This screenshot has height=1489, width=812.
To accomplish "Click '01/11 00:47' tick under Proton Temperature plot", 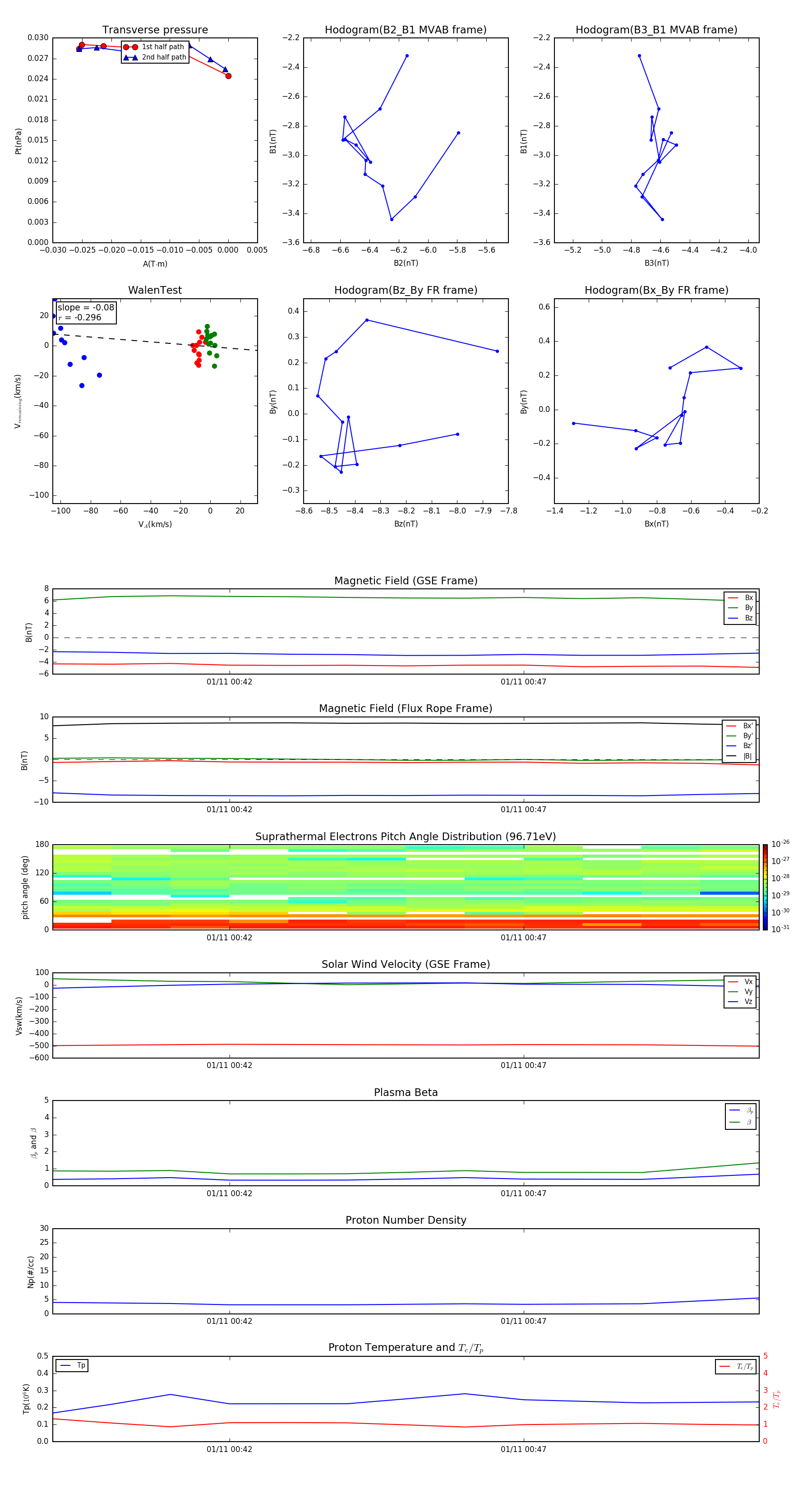I will pyautogui.click(x=524, y=1449).
